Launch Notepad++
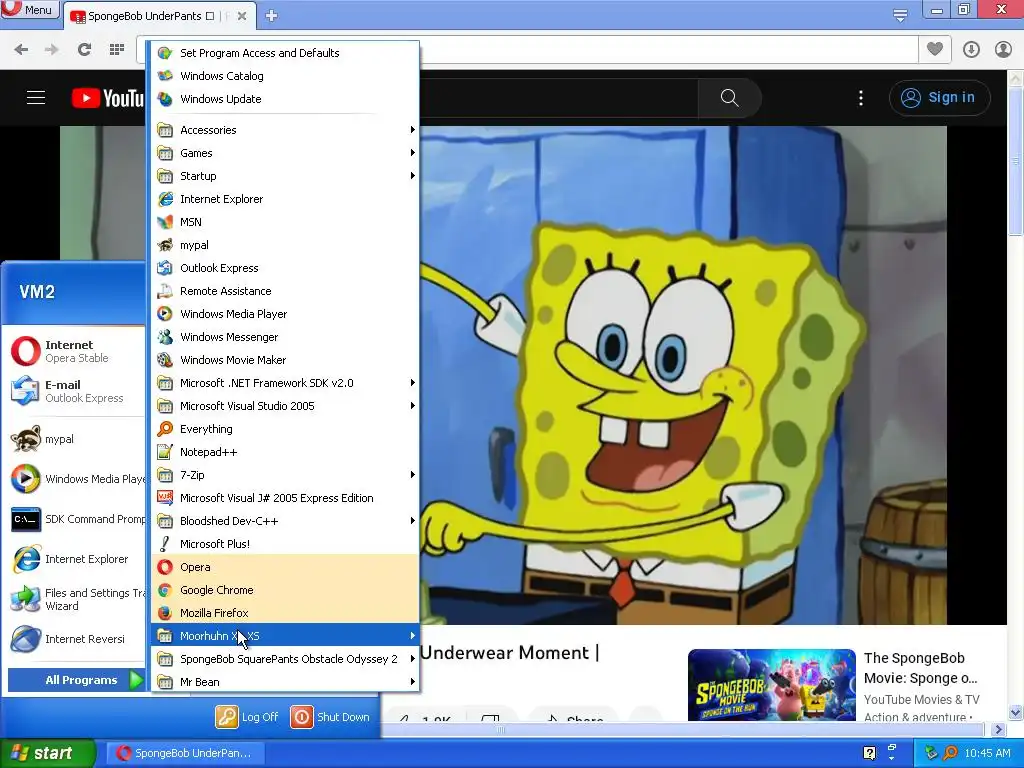The image size is (1024, 768). click(x=285, y=452)
